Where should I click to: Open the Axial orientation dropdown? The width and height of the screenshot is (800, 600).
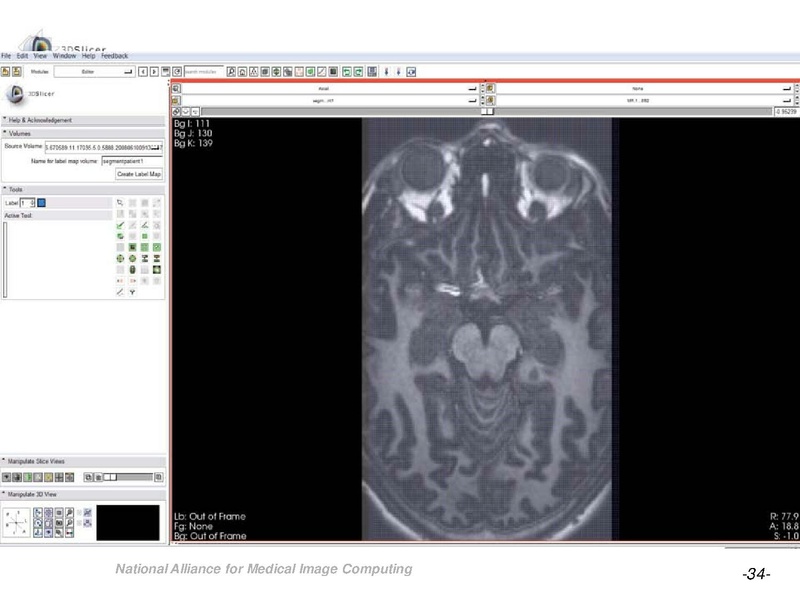[x=330, y=89]
